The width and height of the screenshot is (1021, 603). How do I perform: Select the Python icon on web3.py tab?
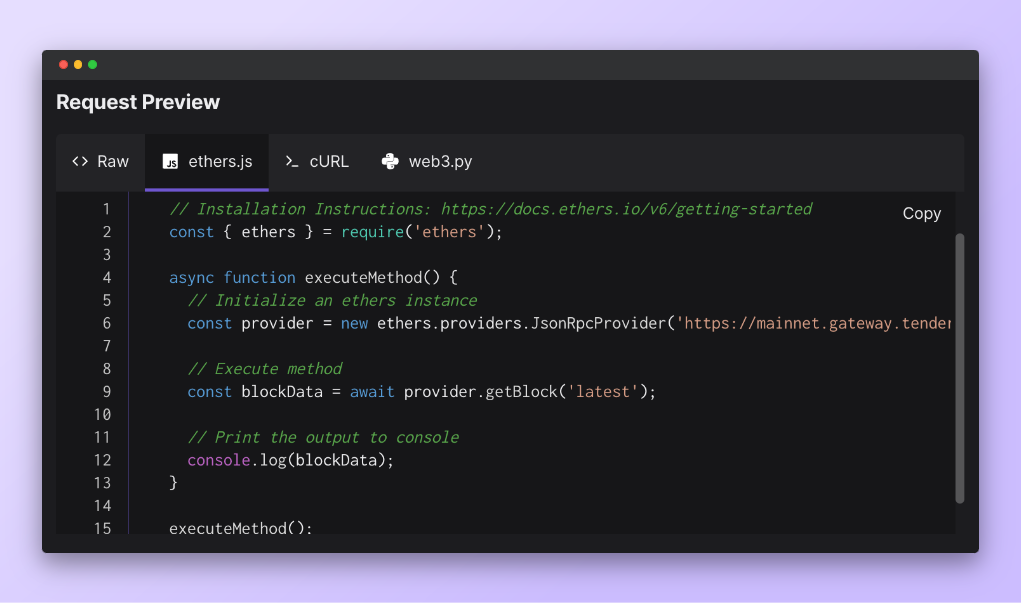pyautogui.click(x=389, y=161)
